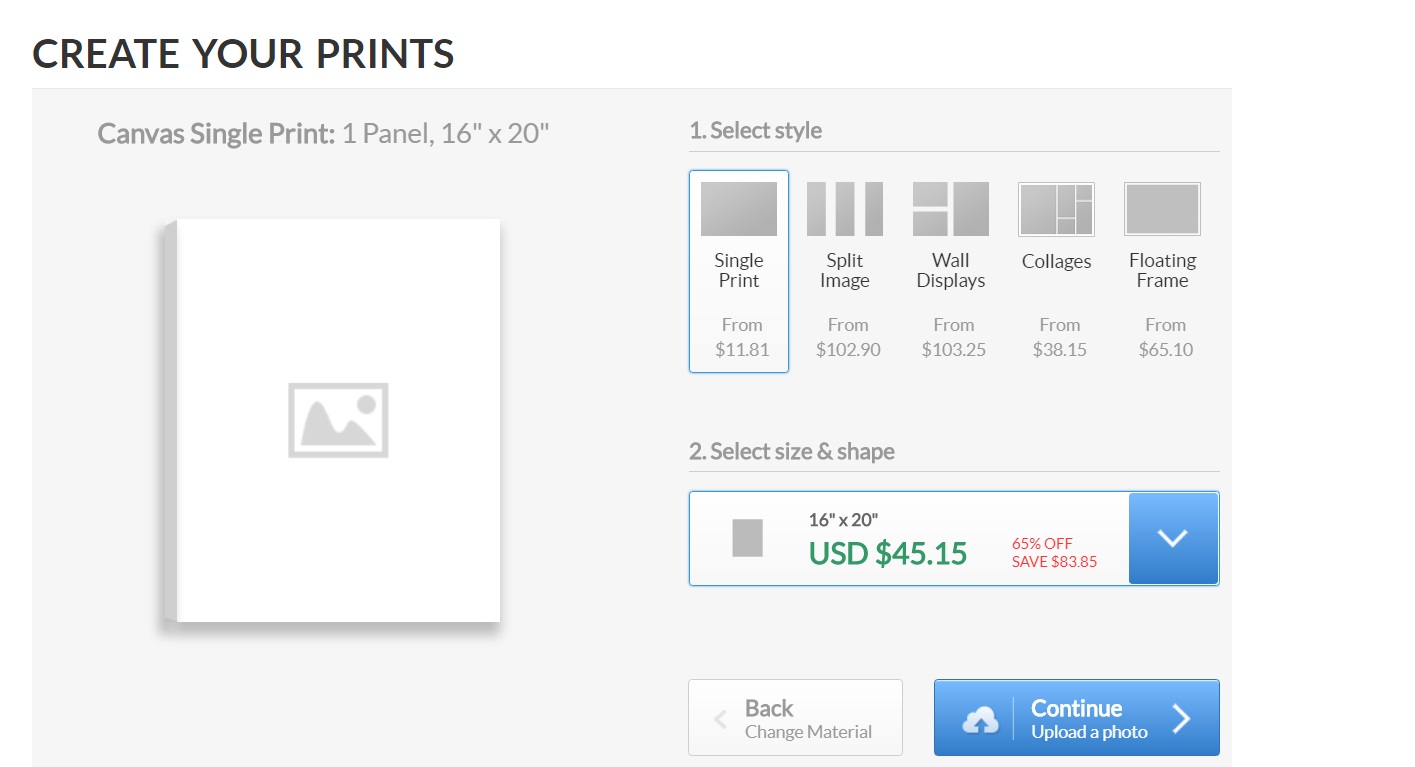Continue to Upload a photo
The width and height of the screenshot is (1415, 767).
[x=1077, y=718]
